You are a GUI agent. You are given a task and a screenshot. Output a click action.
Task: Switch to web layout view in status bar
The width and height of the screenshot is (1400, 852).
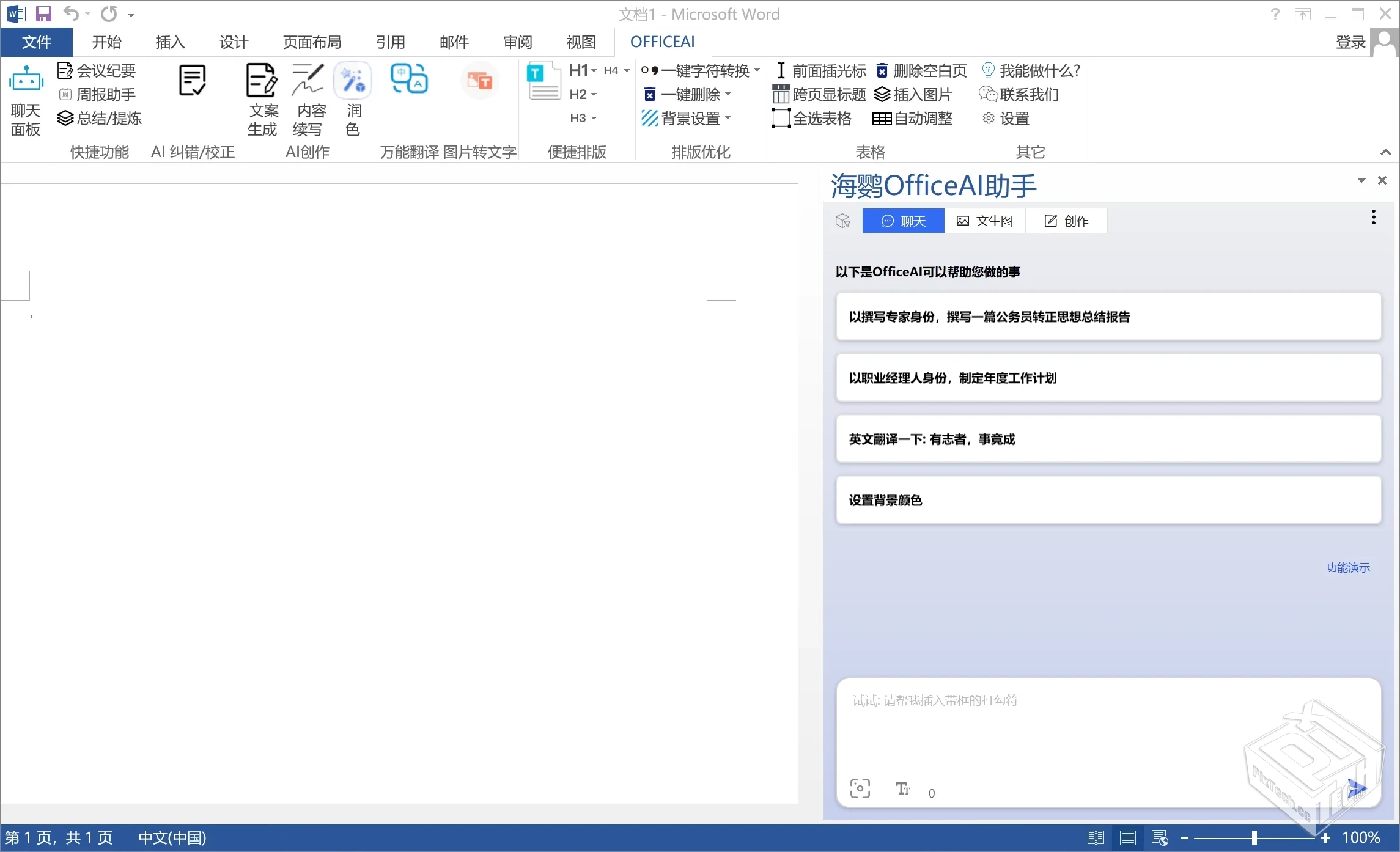click(x=1160, y=838)
